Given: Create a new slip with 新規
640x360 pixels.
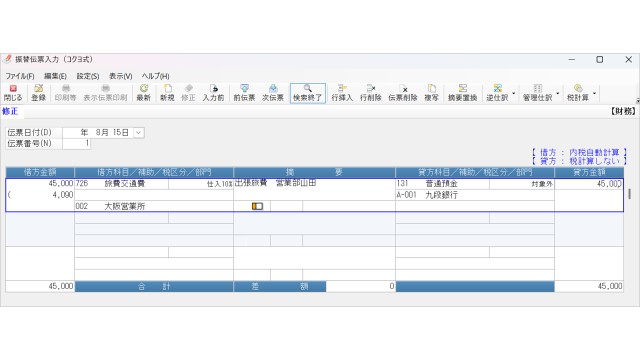Looking at the screenshot, I should pyautogui.click(x=167, y=93).
